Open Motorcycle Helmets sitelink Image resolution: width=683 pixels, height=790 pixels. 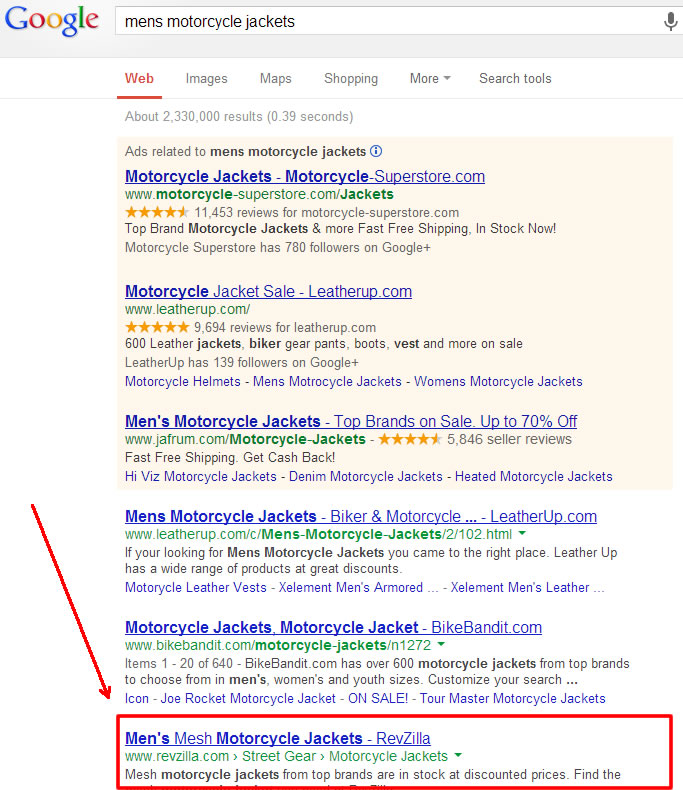point(183,381)
